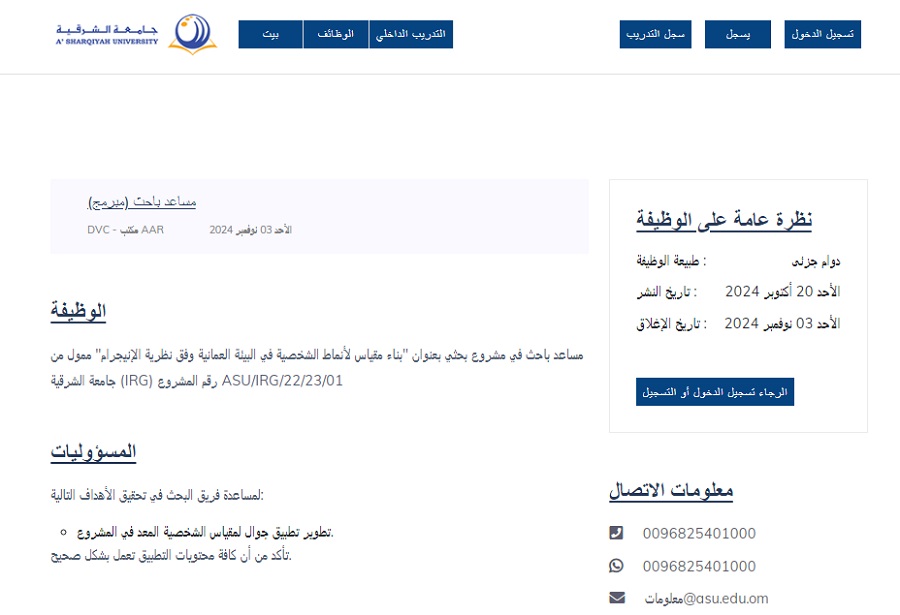Click الرجاء تسجيل الدخول أو التسجيل button
Image resolution: width=900 pixels, height=615 pixels.
coord(714,392)
